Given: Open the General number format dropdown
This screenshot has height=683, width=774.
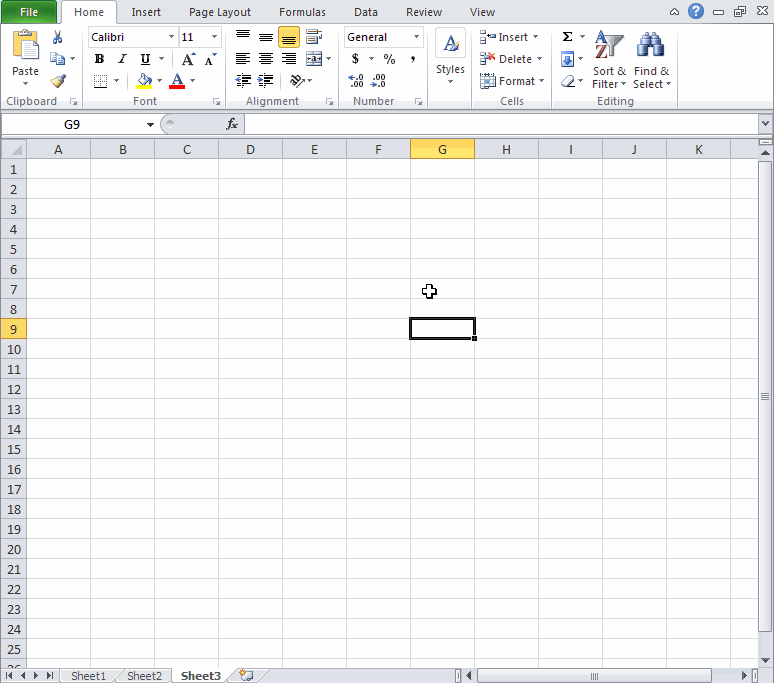Looking at the screenshot, I should [416, 37].
